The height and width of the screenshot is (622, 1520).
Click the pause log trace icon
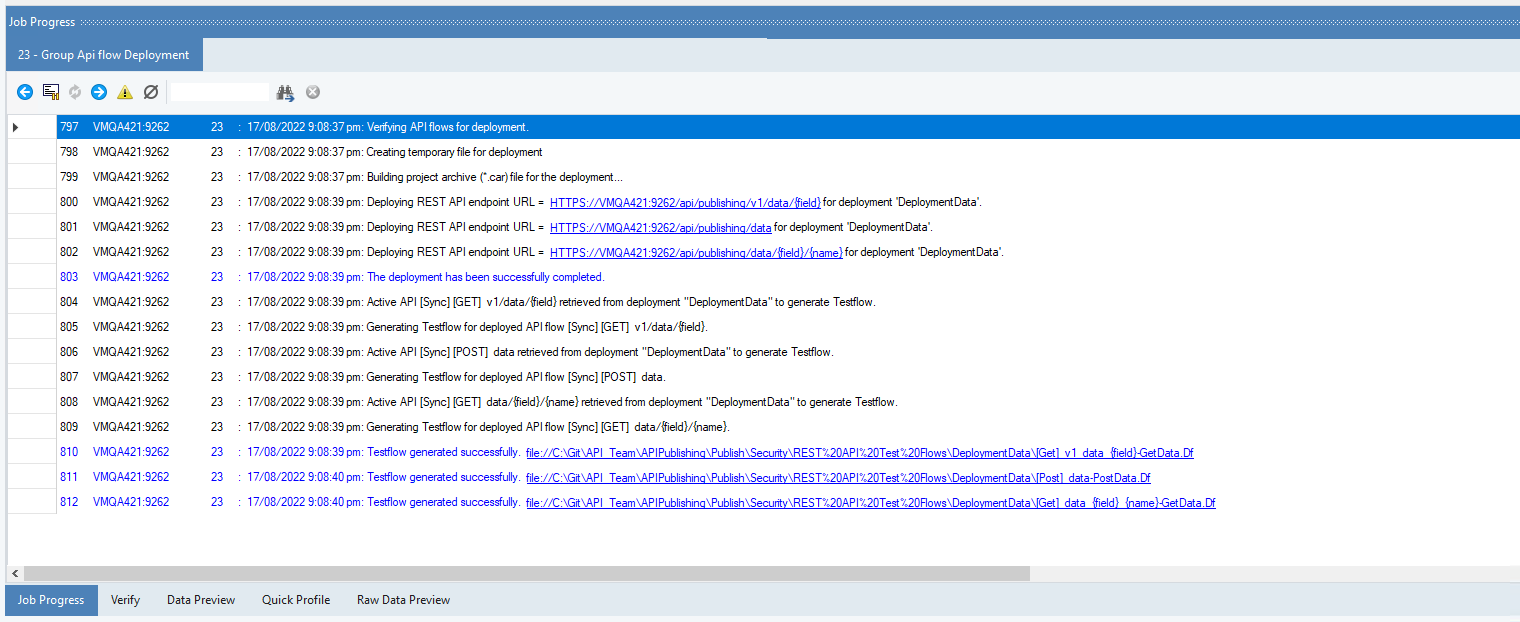(x=51, y=92)
